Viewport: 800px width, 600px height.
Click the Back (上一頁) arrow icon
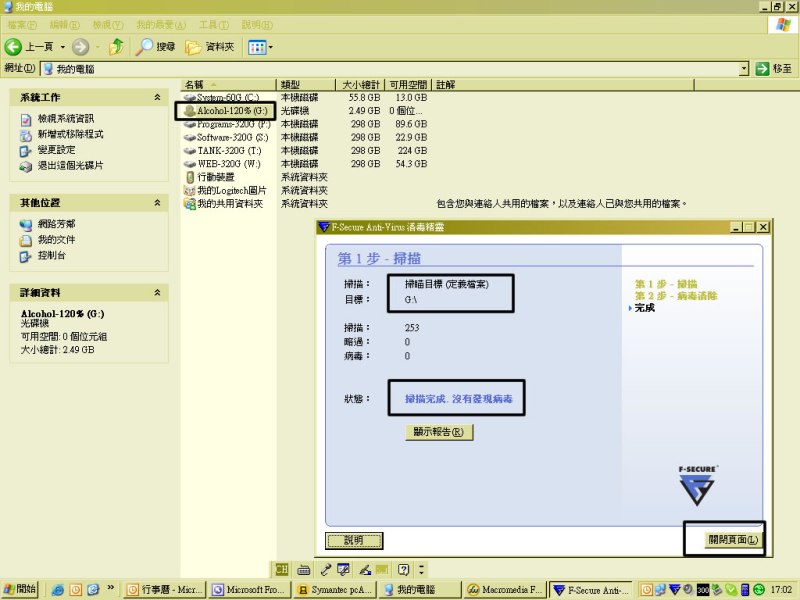[13, 47]
